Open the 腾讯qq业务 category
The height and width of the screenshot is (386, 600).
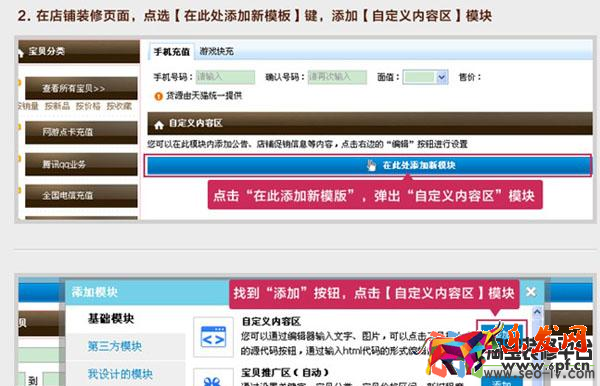81,164
